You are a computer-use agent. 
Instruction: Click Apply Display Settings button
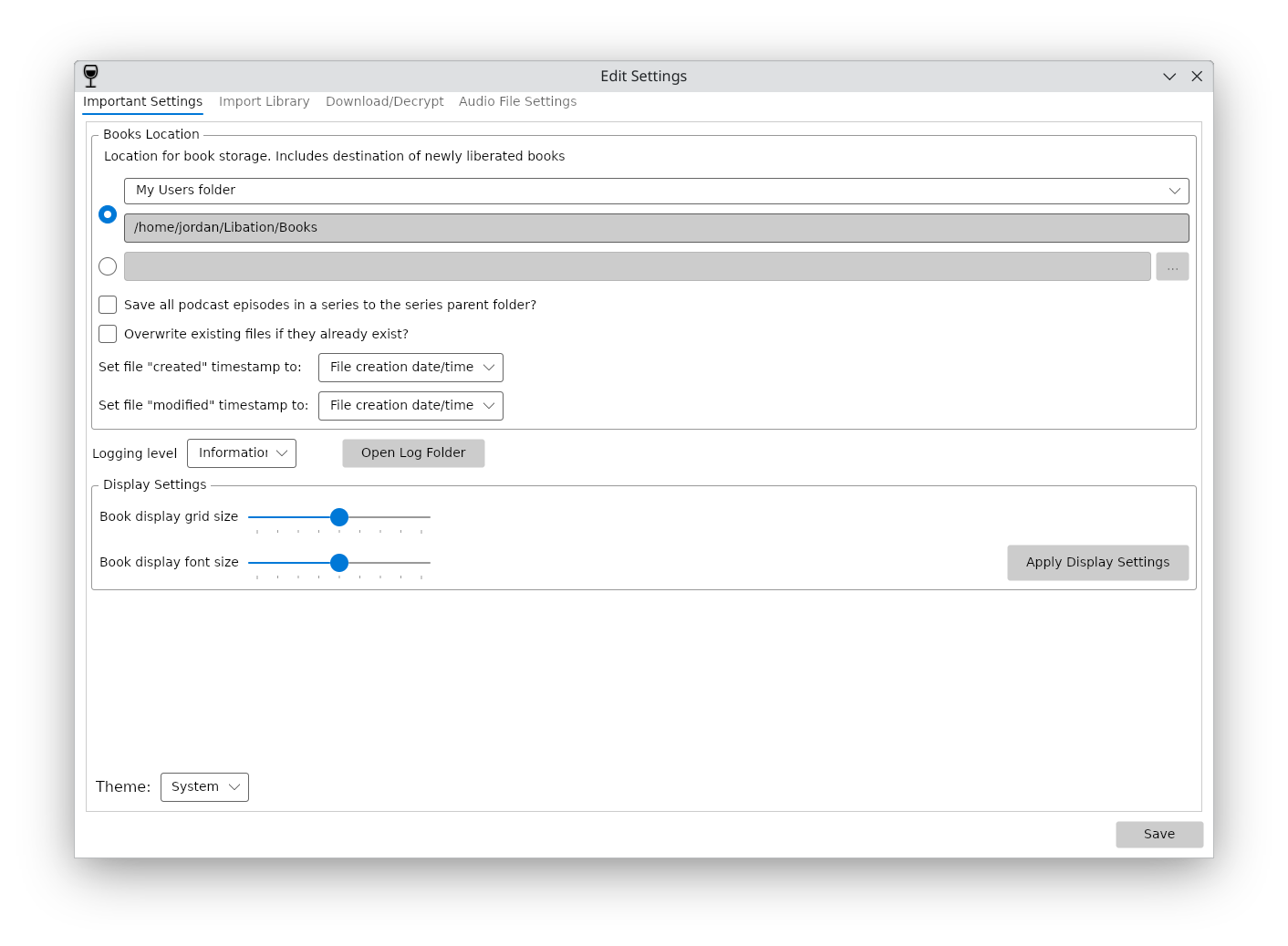click(x=1097, y=563)
